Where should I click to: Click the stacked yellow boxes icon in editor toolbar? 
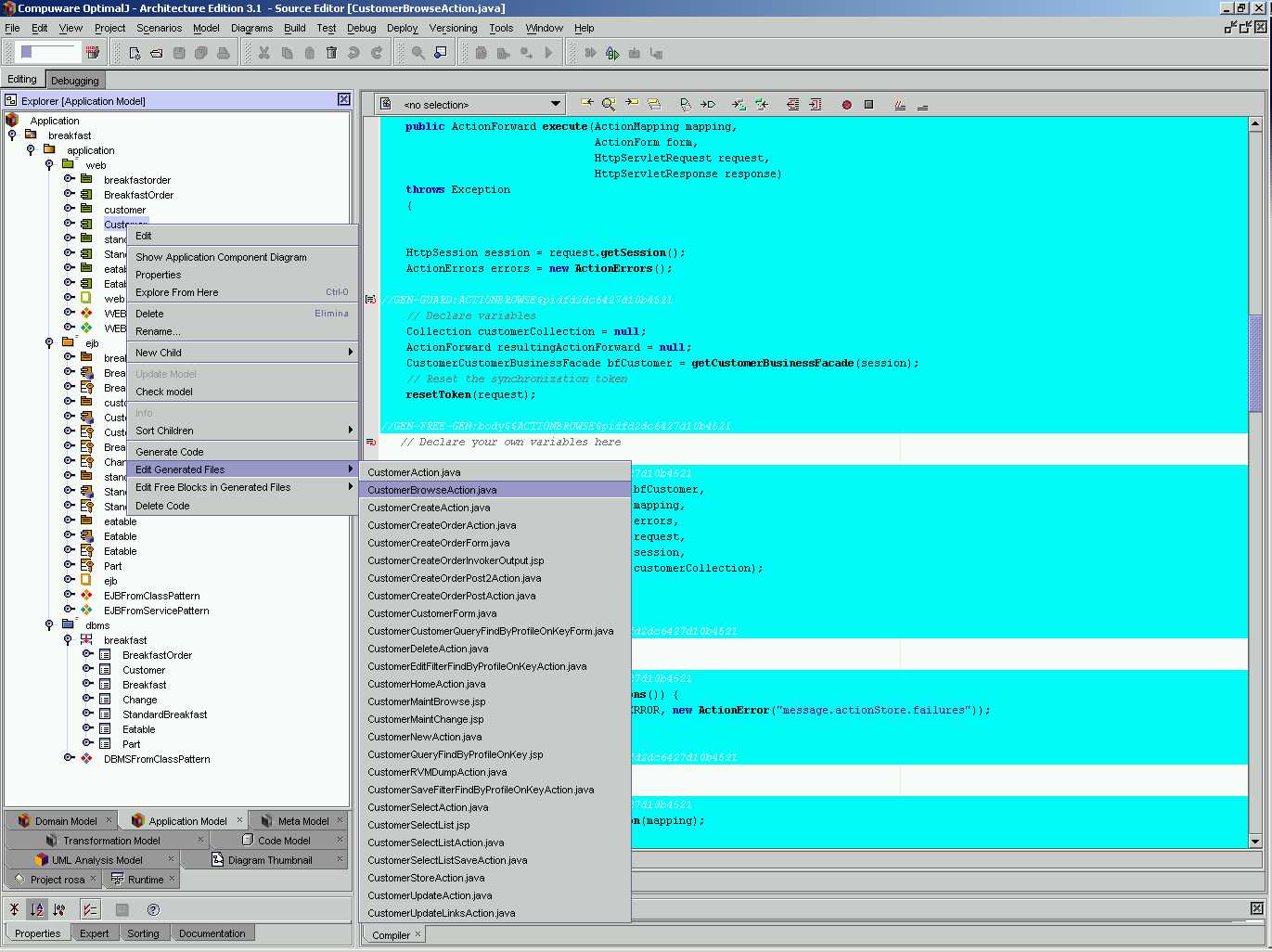click(654, 105)
